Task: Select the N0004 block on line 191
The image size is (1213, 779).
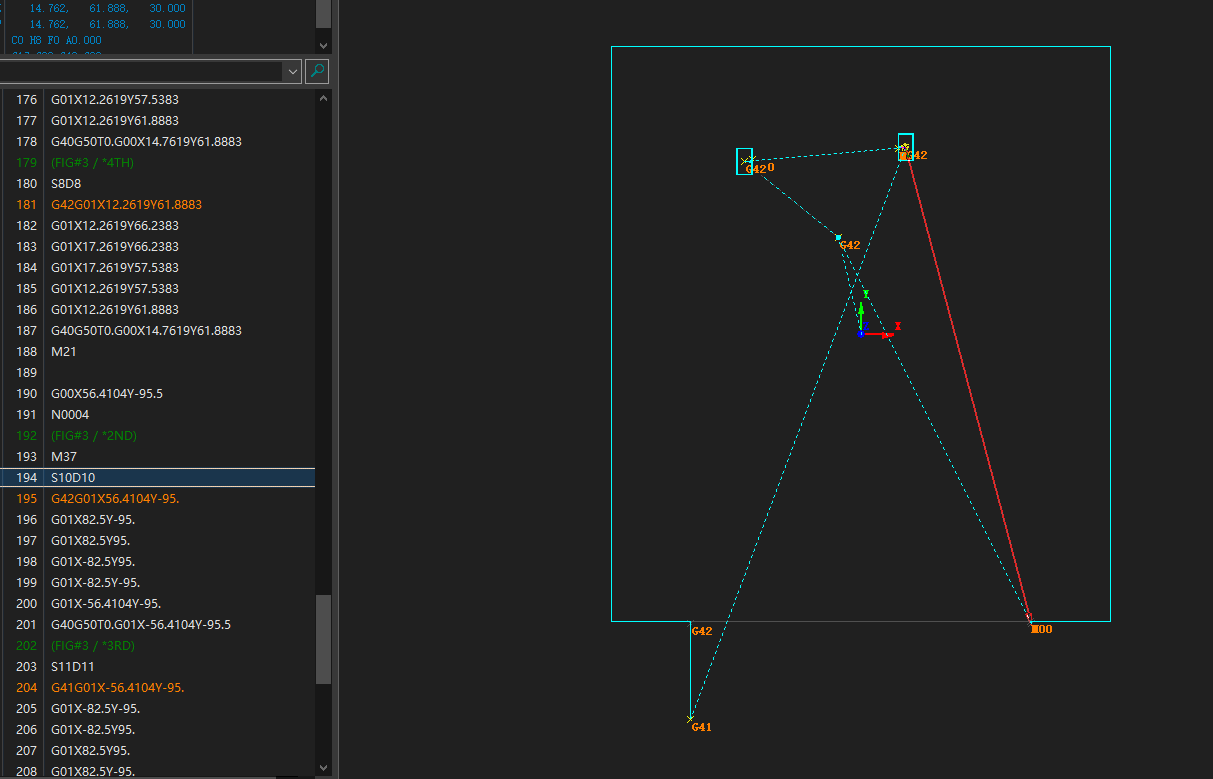Action: [x=70, y=414]
